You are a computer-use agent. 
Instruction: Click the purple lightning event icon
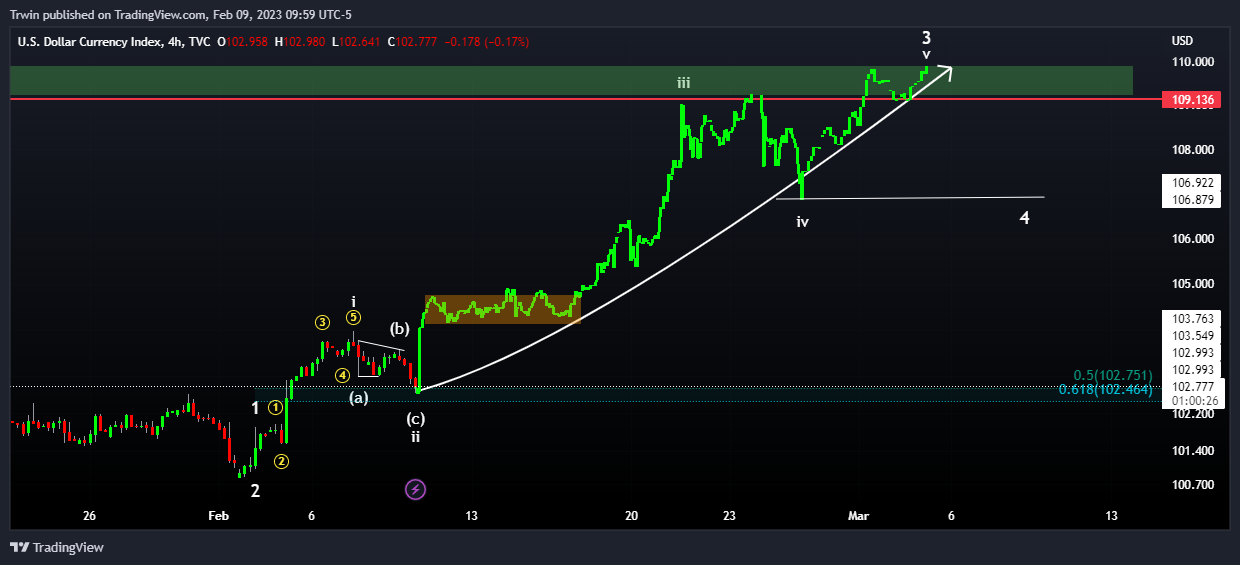[416, 489]
